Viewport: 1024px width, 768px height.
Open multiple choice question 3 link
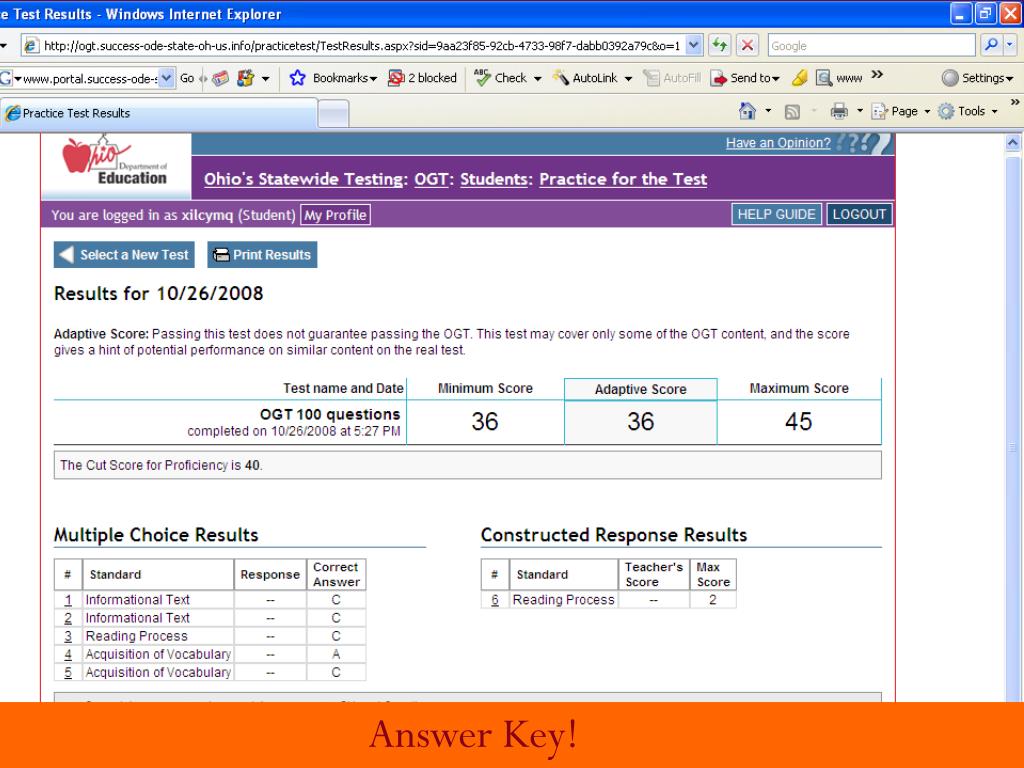[68, 636]
